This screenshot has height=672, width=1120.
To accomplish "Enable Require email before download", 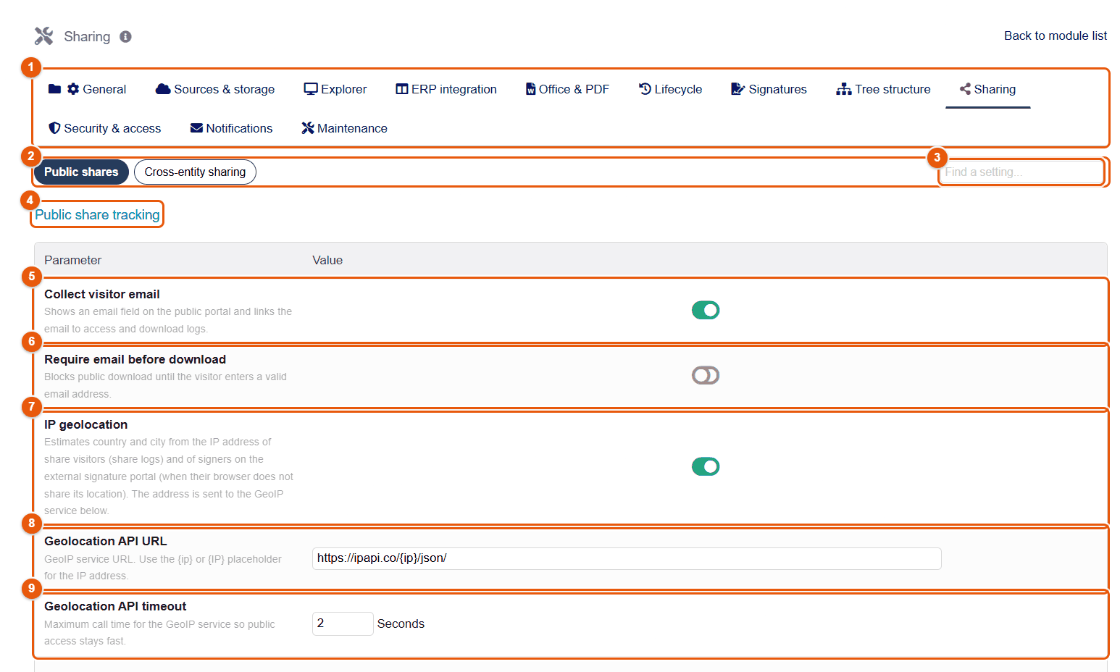I will point(705,376).
